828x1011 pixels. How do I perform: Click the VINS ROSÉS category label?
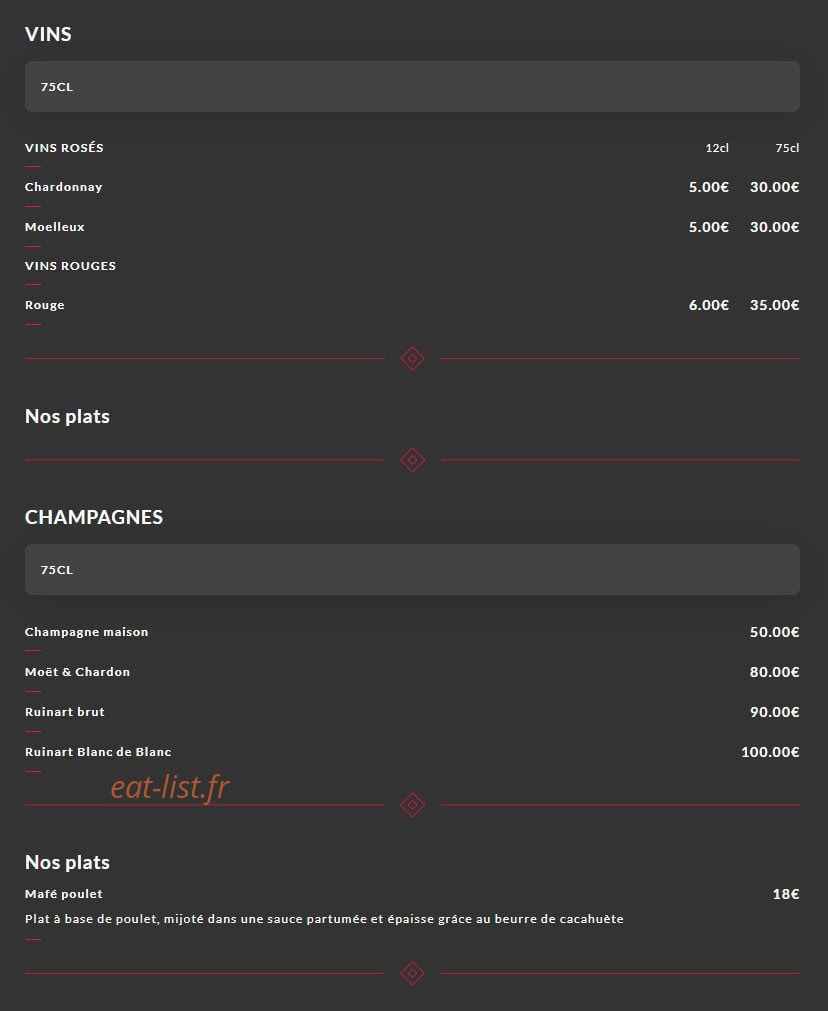(x=64, y=148)
